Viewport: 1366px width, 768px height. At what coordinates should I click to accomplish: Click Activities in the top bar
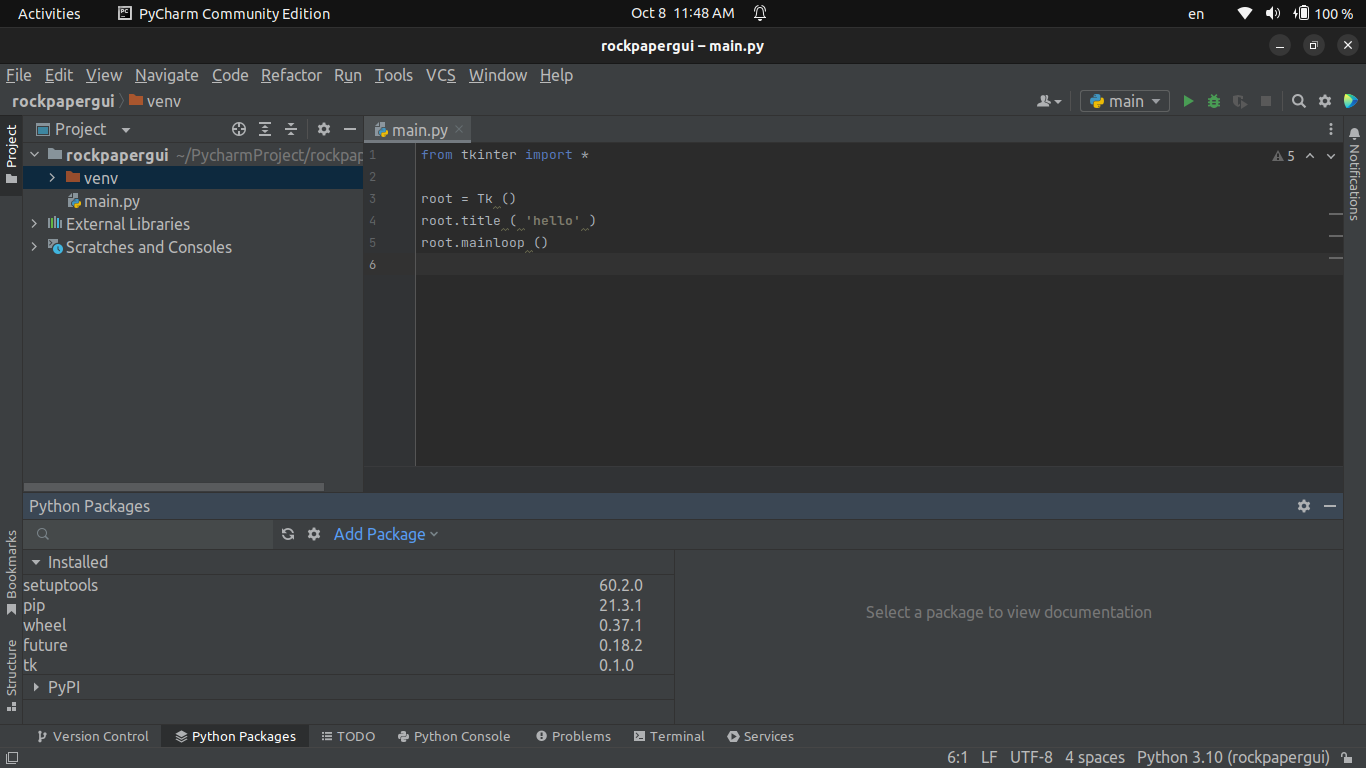tap(49, 13)
